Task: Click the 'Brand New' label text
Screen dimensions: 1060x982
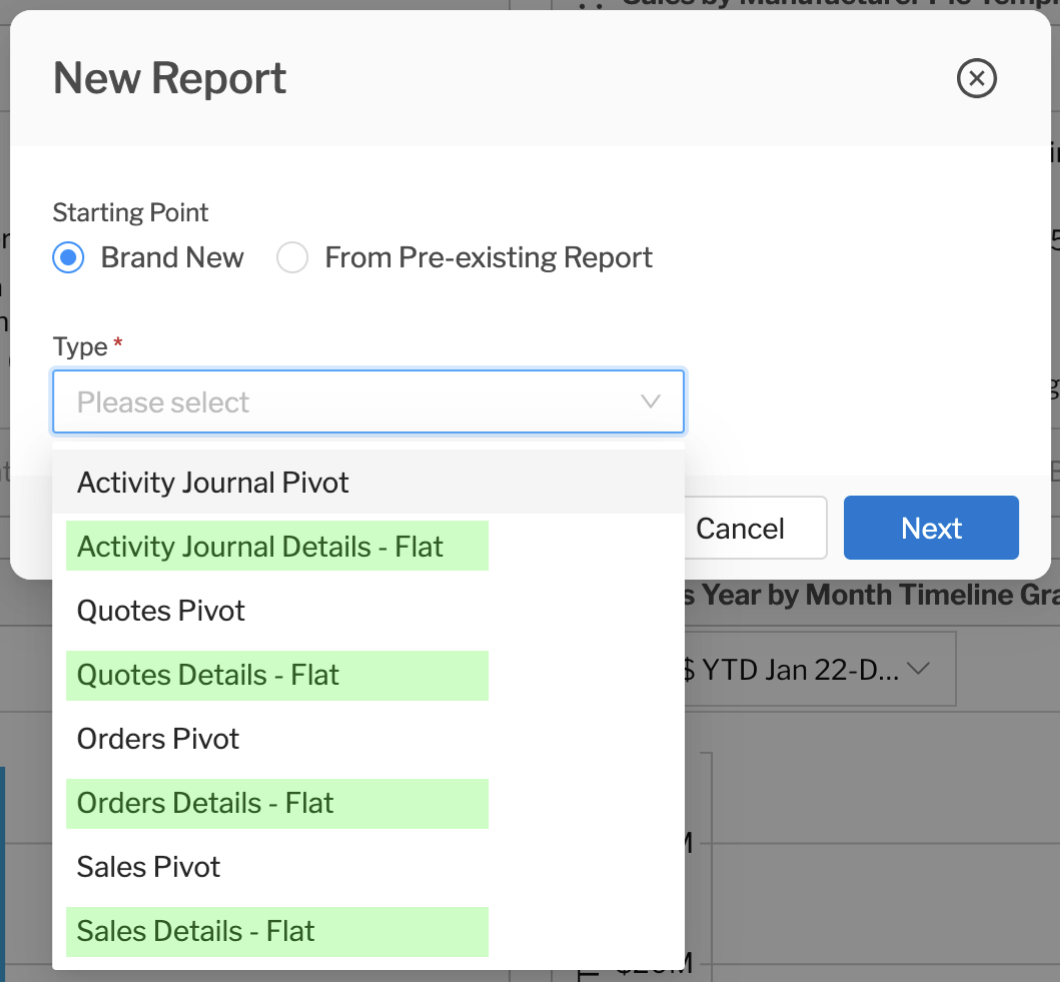Action: tap(172, 258)
